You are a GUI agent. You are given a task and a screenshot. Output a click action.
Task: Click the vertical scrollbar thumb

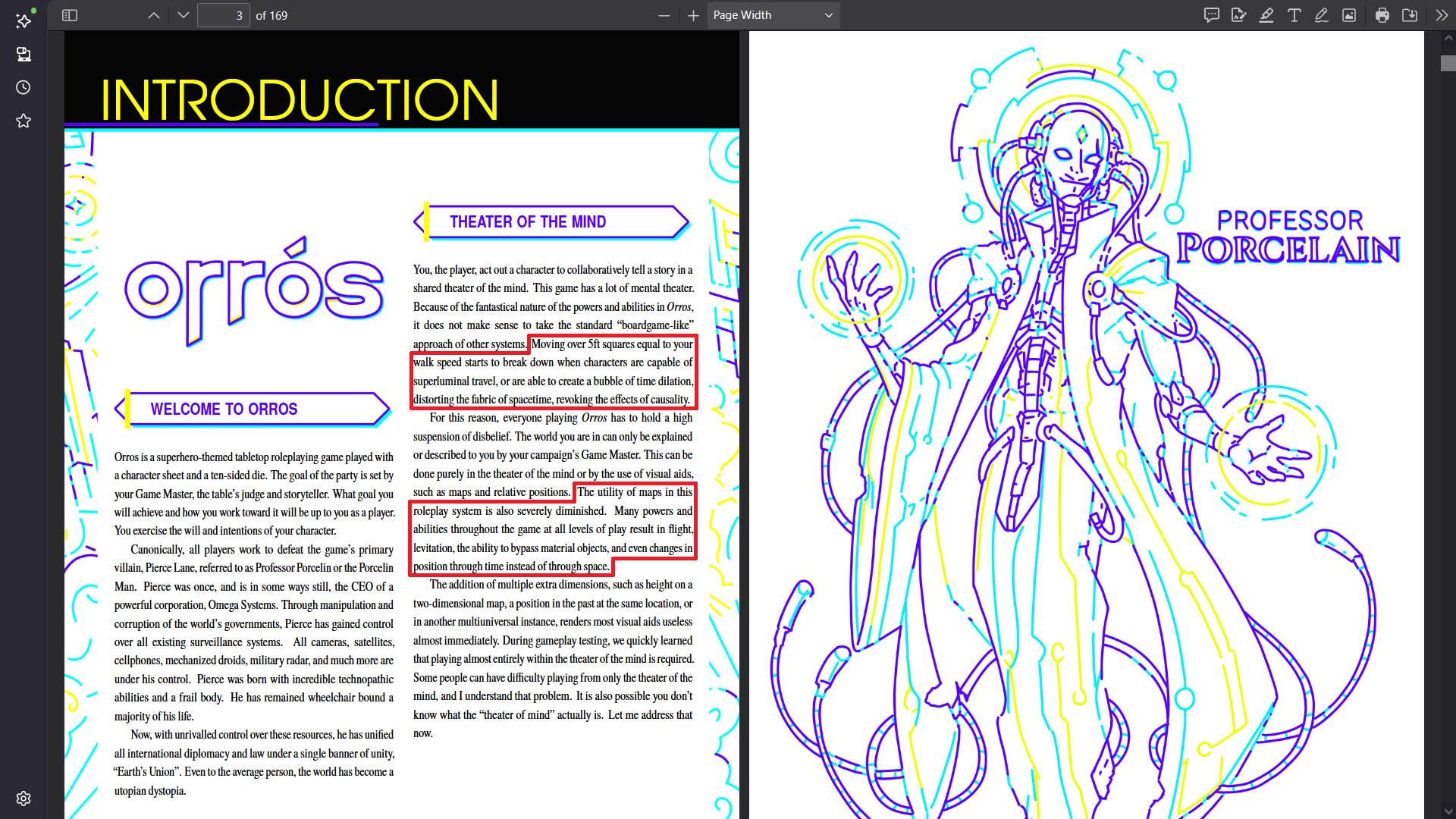click(1448, 64)
